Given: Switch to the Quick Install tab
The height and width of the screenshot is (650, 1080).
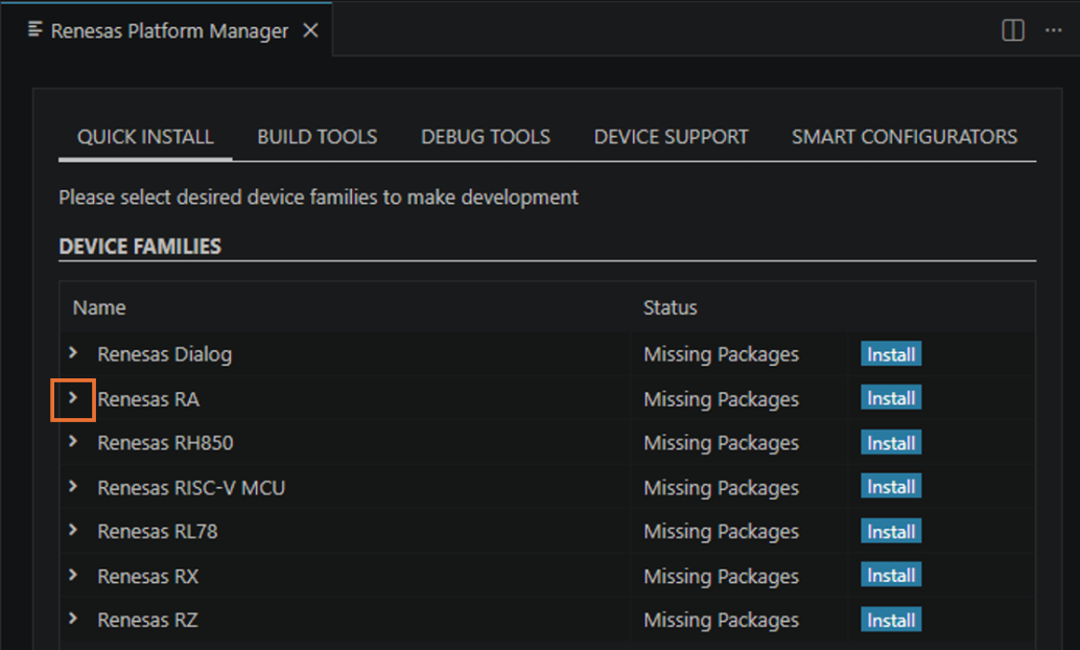Looking at the screenshot, I should point(145,137).
